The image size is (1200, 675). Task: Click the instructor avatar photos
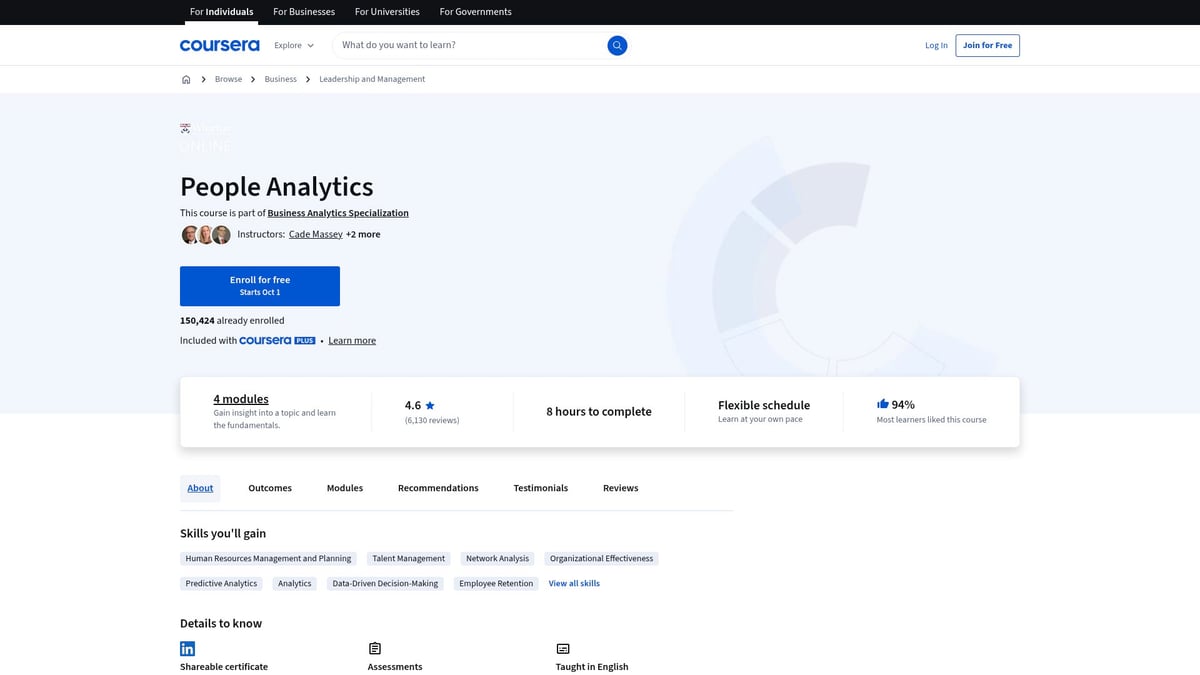pos(205,235)
